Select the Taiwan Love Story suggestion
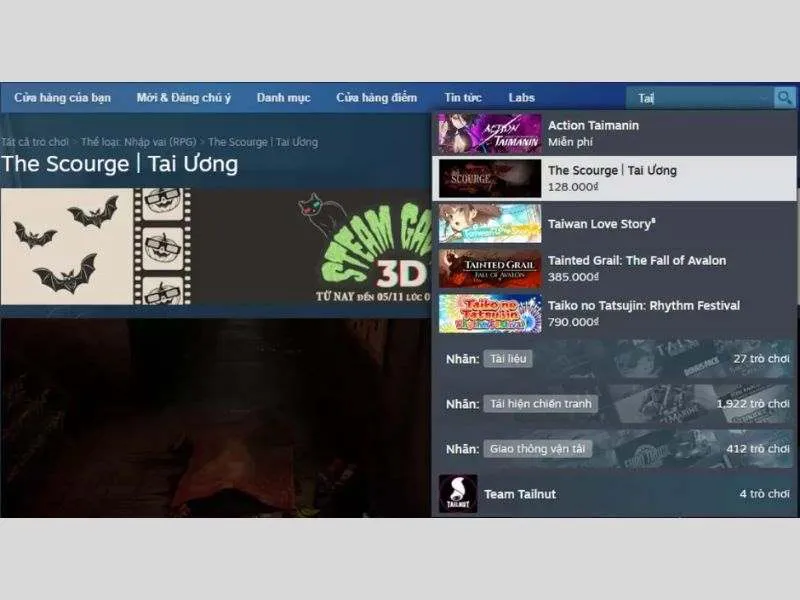This screenshot has width=800, height=600. pyautogui.click(x=614, y=223)
